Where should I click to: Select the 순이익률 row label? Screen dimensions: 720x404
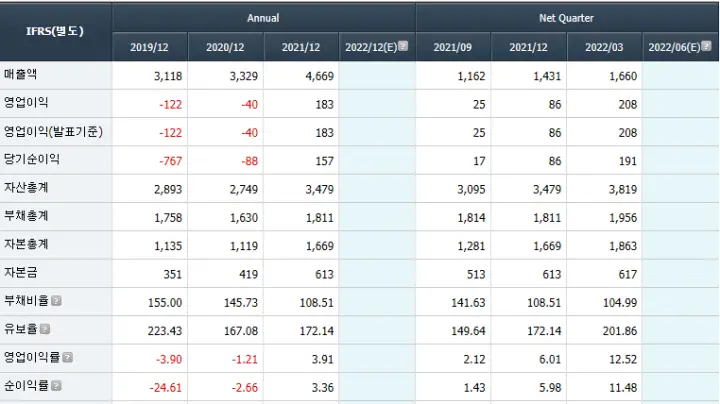pyautogui.click(x=26, y=386)
